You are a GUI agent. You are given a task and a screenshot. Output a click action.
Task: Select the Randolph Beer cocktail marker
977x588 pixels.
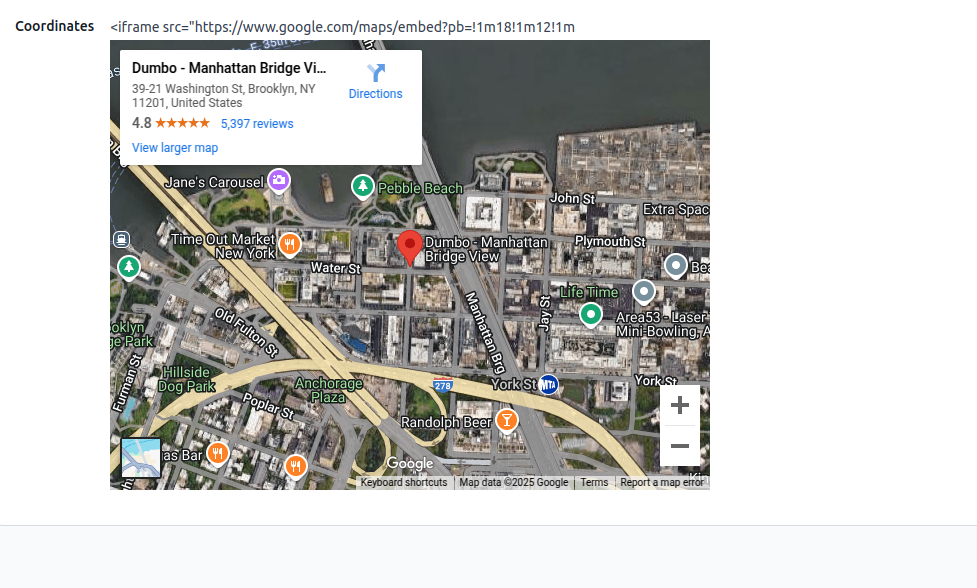coord(507,420)
